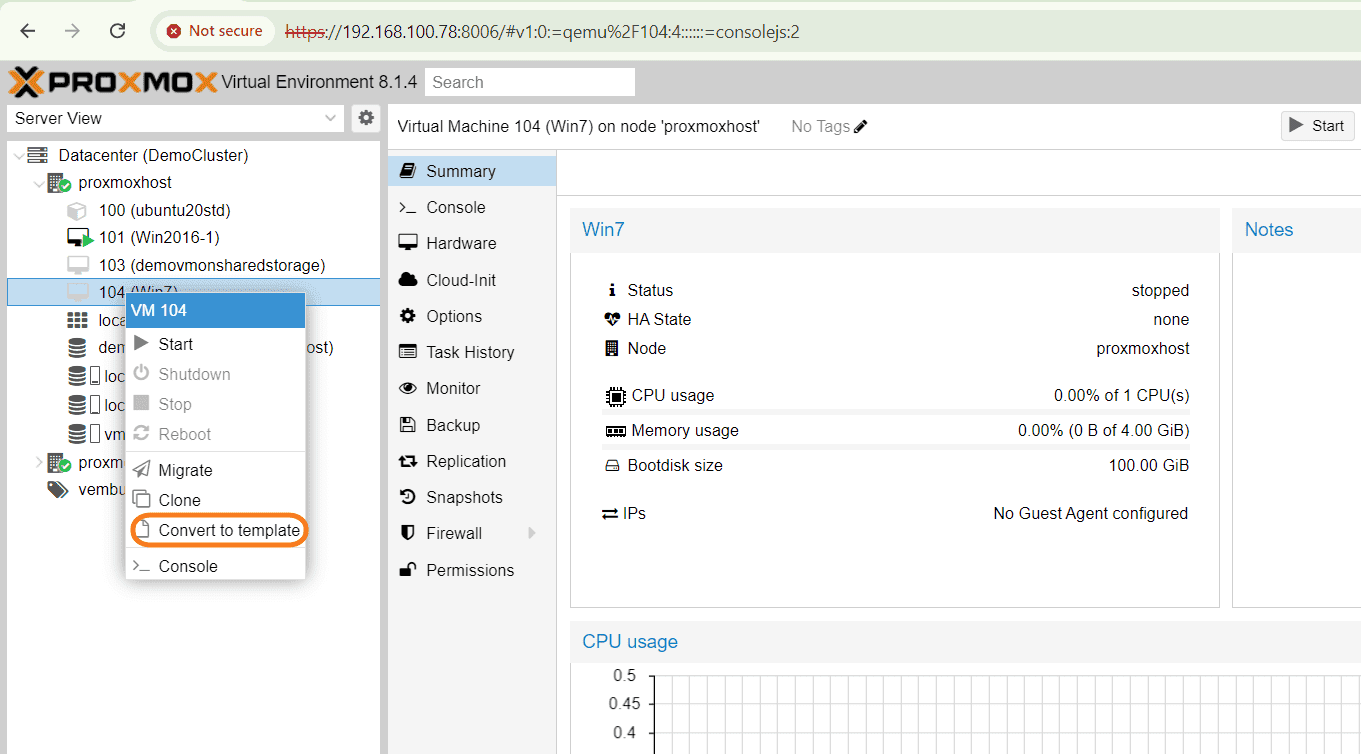Collapse the Datacenter (DemoCluster) tree node
Image resolution: width=1361 pixels, height=754 pixels.
pos(19,155)
